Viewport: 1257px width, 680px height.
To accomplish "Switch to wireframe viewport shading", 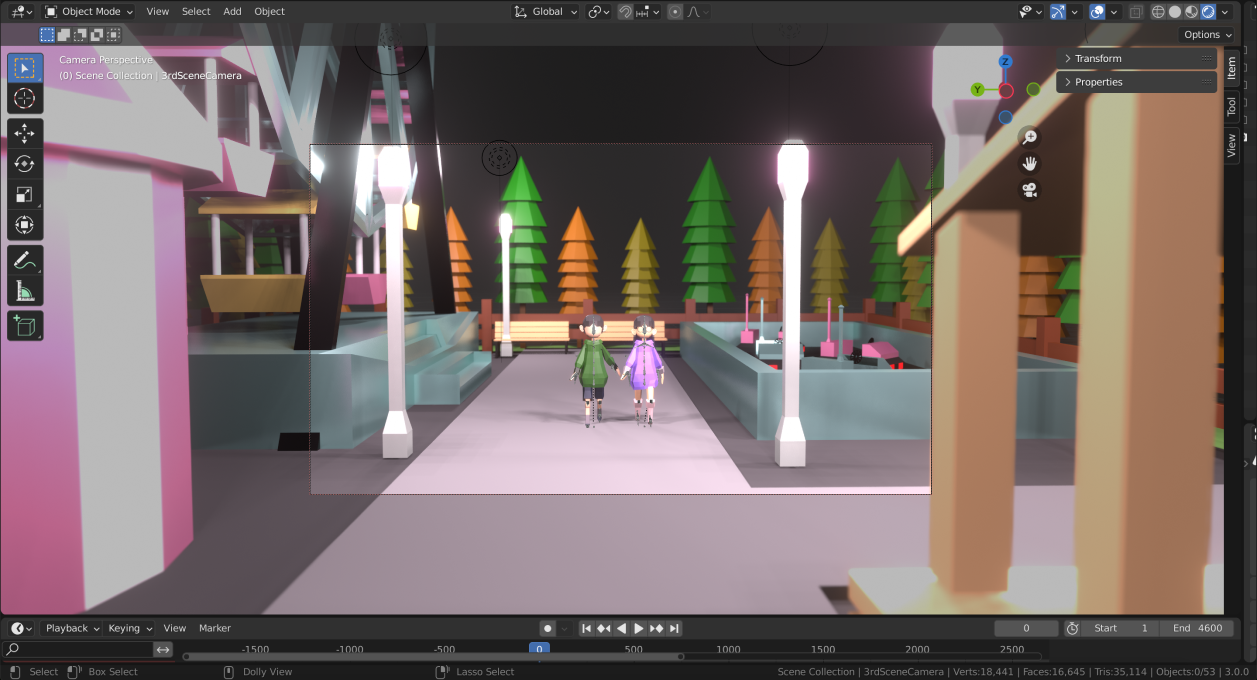I will 1158,12.
